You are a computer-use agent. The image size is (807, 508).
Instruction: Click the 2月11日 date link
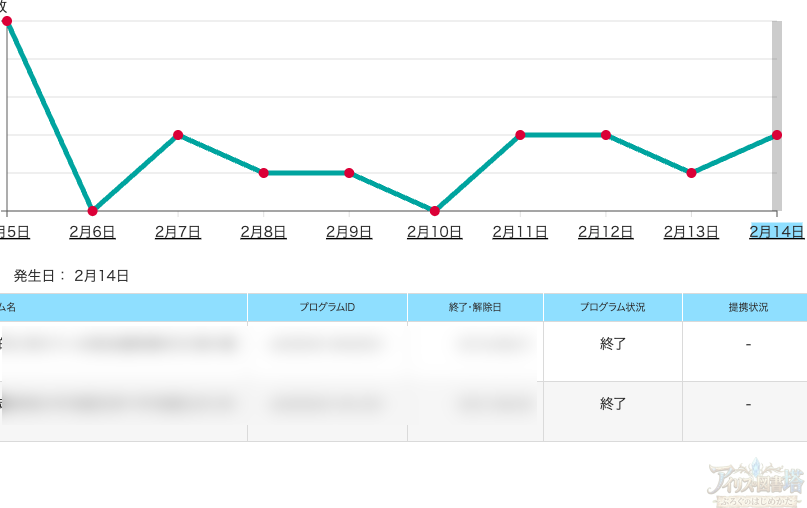click(x=520, y=232)
